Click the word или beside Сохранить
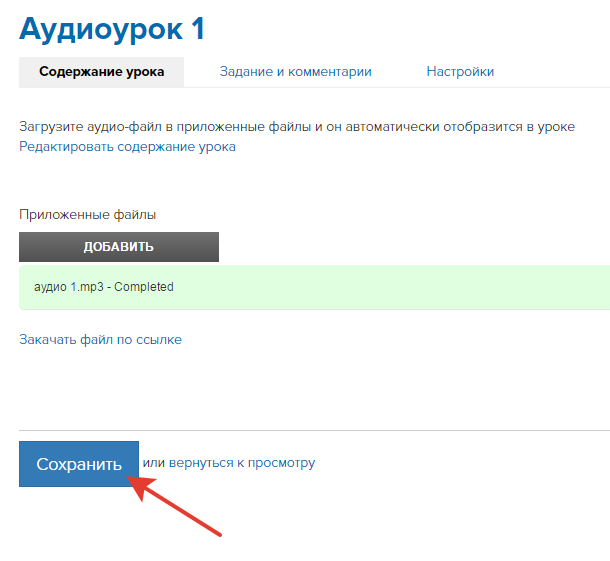610x561 pixels. [x=153, y=463]
